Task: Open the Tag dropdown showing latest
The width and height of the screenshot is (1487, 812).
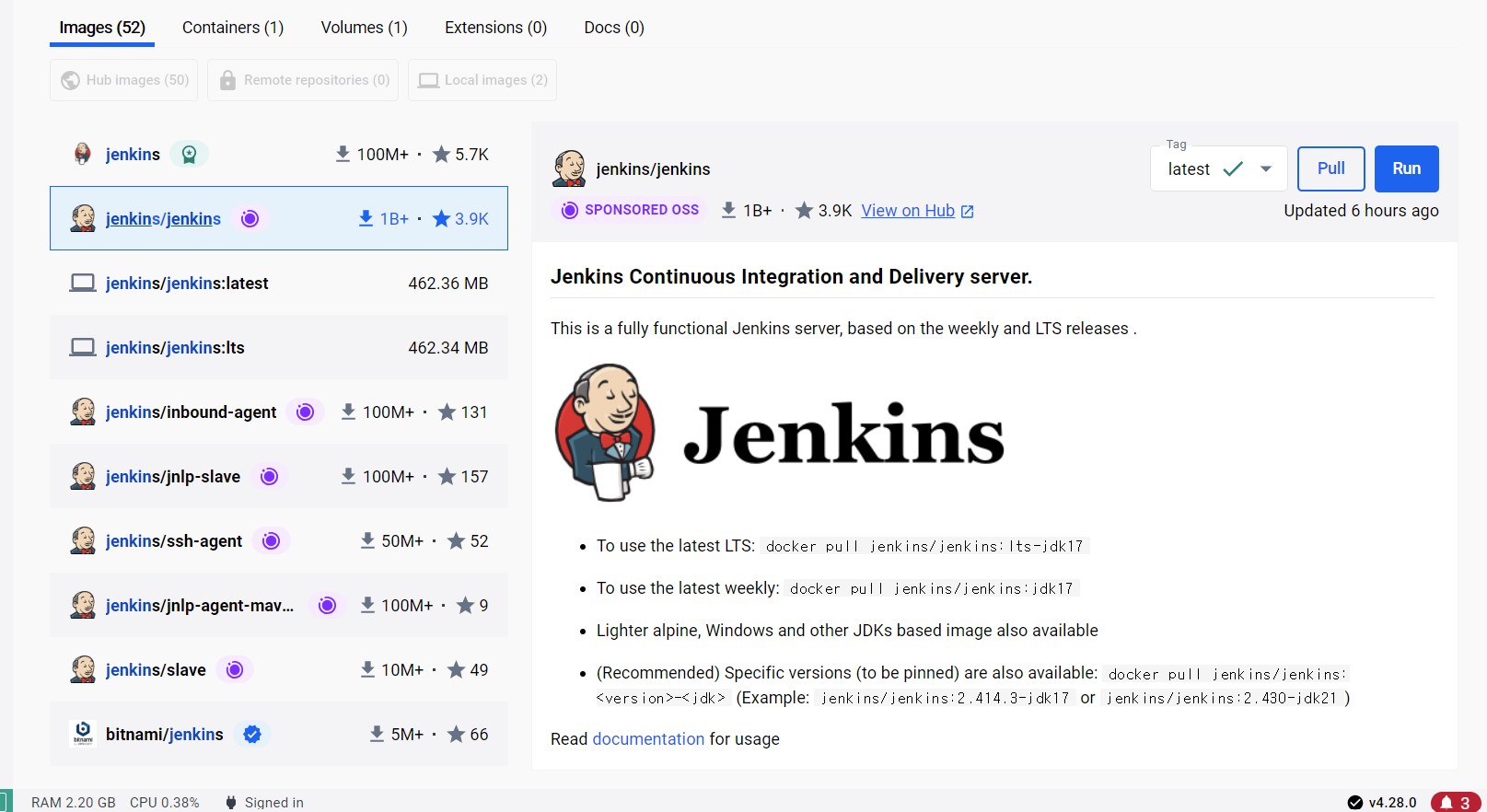Action: coord(1218,168)
